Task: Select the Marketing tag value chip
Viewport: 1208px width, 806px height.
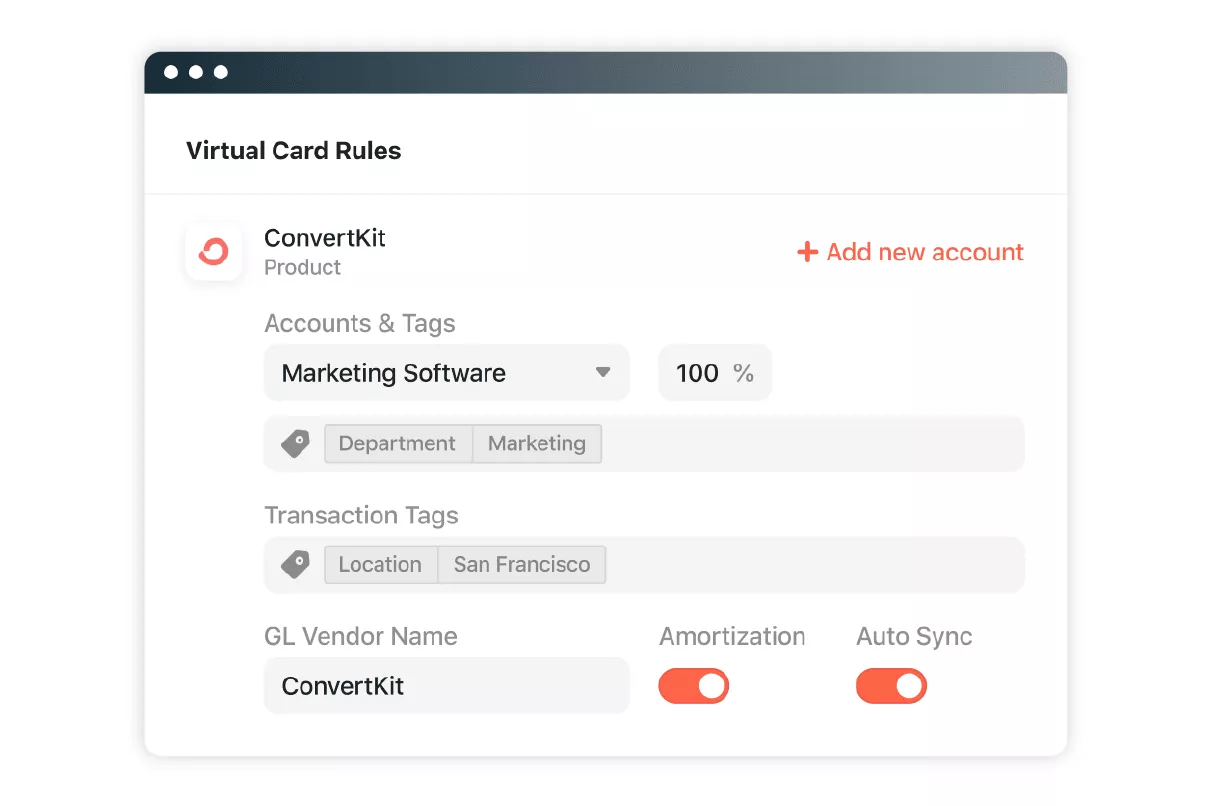Action: [537, 444]
